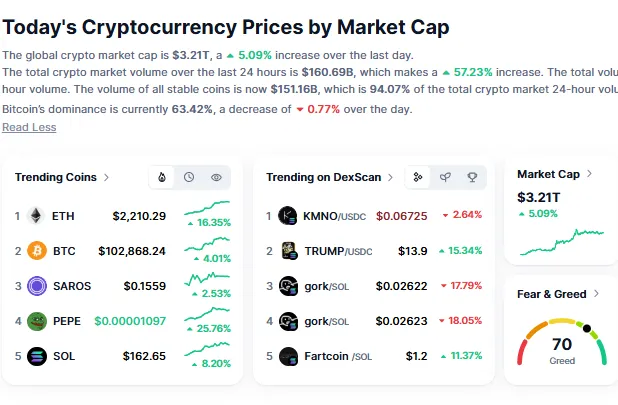Click the Ethereum logo icon
Image resolution: width=618 pixels, height=405 pixels.
click(37, 215)
